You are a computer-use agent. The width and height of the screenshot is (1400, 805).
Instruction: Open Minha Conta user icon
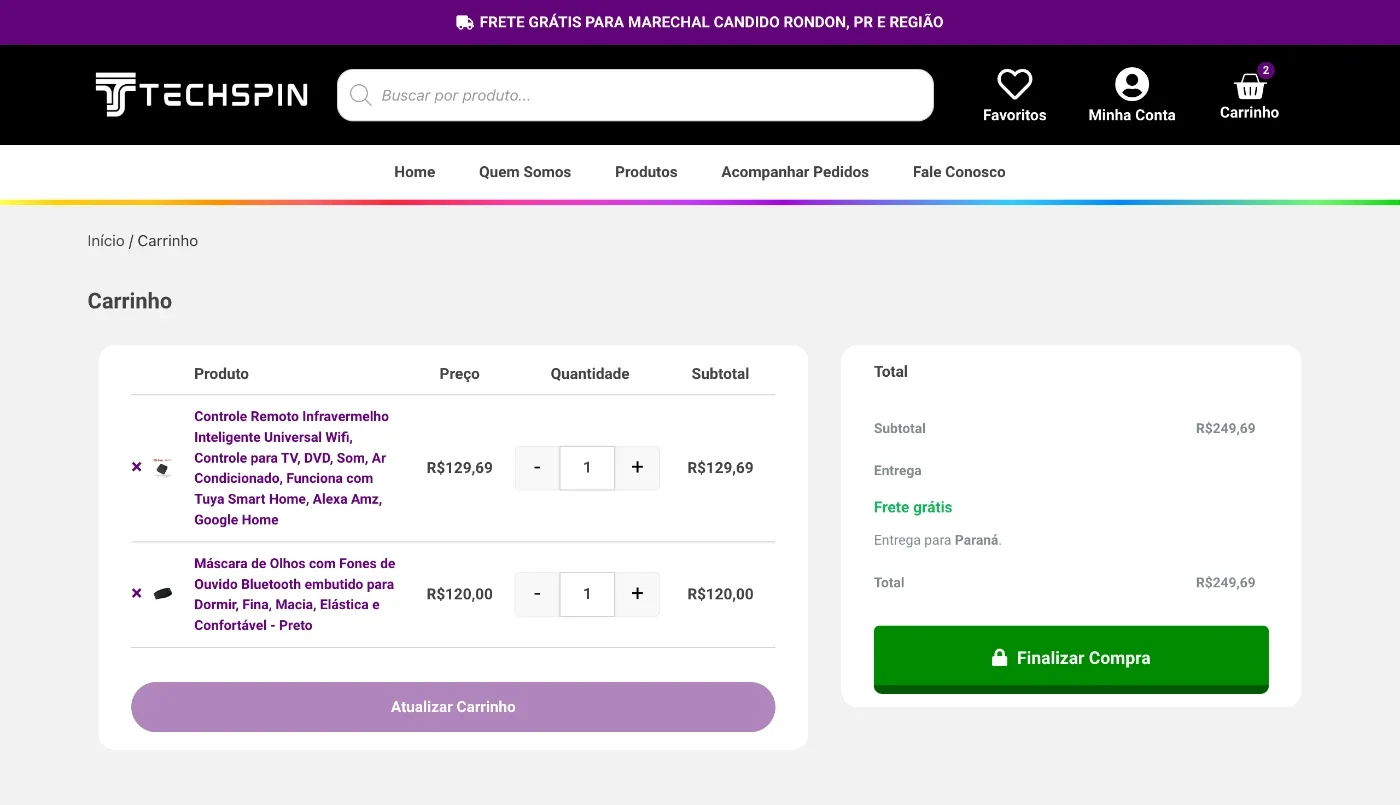click(x=1132, y=84)
